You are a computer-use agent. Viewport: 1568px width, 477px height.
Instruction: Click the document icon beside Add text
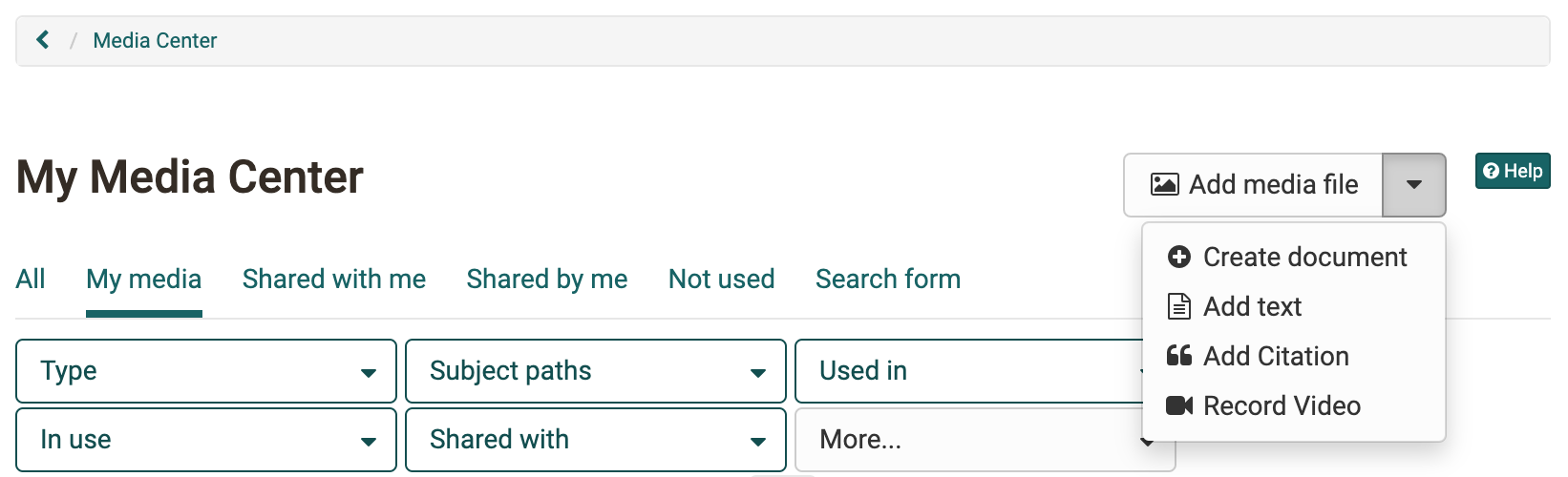tap(1179, 306)
